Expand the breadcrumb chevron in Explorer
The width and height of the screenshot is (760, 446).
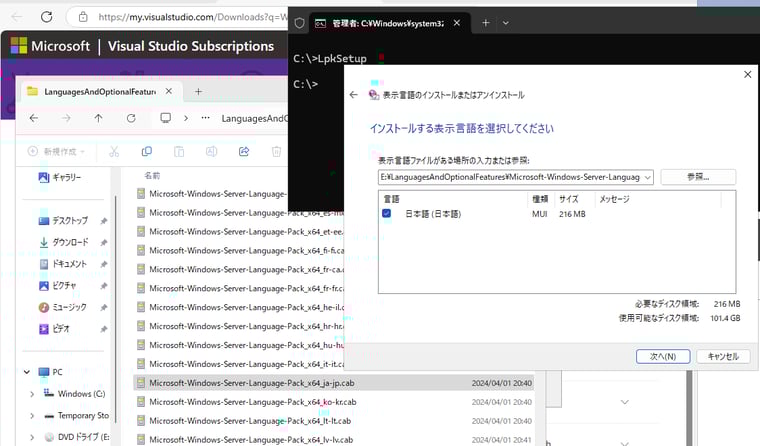186,118
